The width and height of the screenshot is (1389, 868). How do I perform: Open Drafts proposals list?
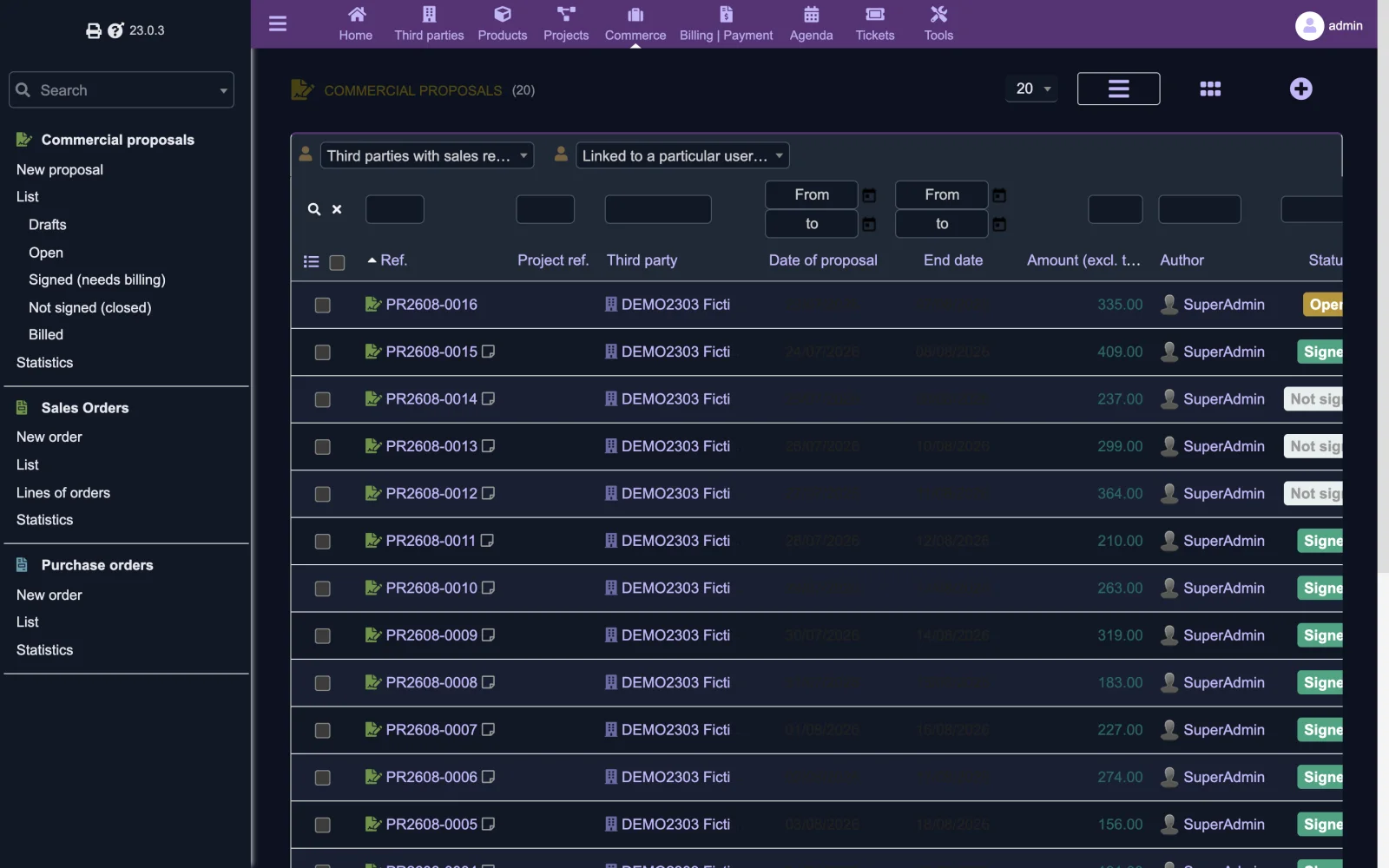click(x=48, y=225)
